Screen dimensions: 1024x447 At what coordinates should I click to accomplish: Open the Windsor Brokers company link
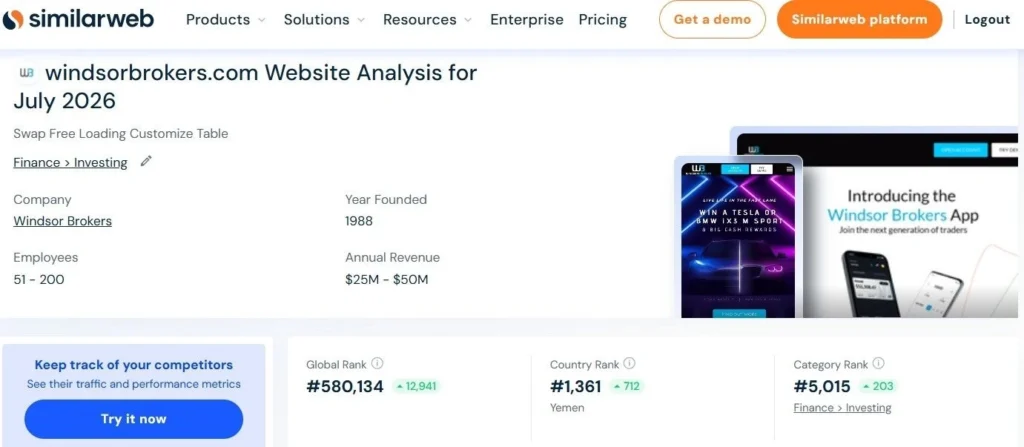[63, 221]
